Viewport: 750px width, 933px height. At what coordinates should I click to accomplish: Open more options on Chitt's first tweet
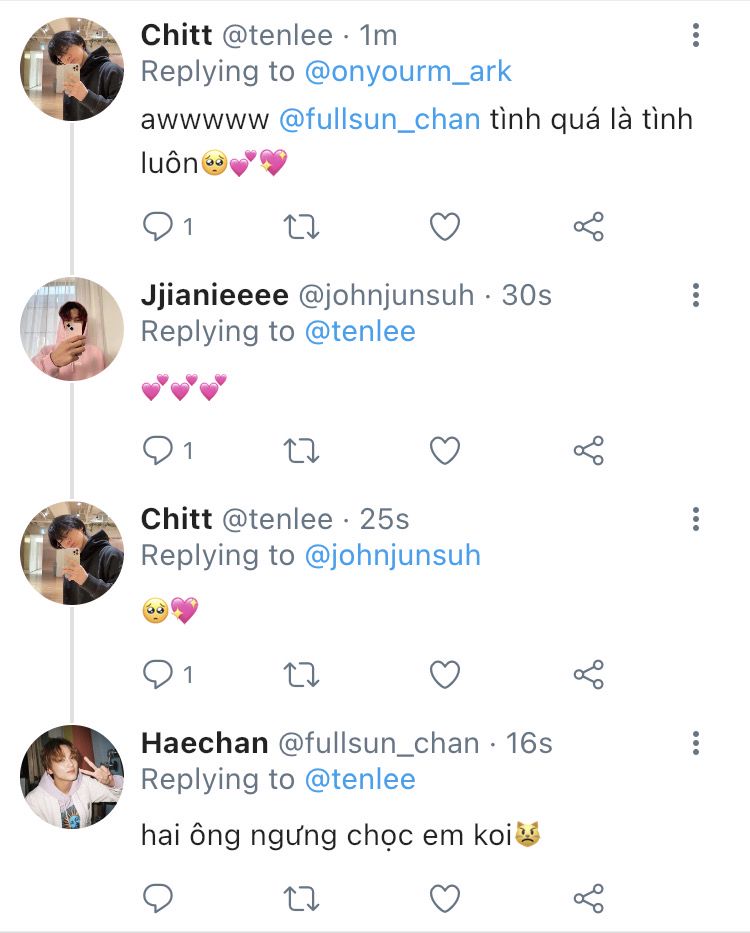point(695,36)
